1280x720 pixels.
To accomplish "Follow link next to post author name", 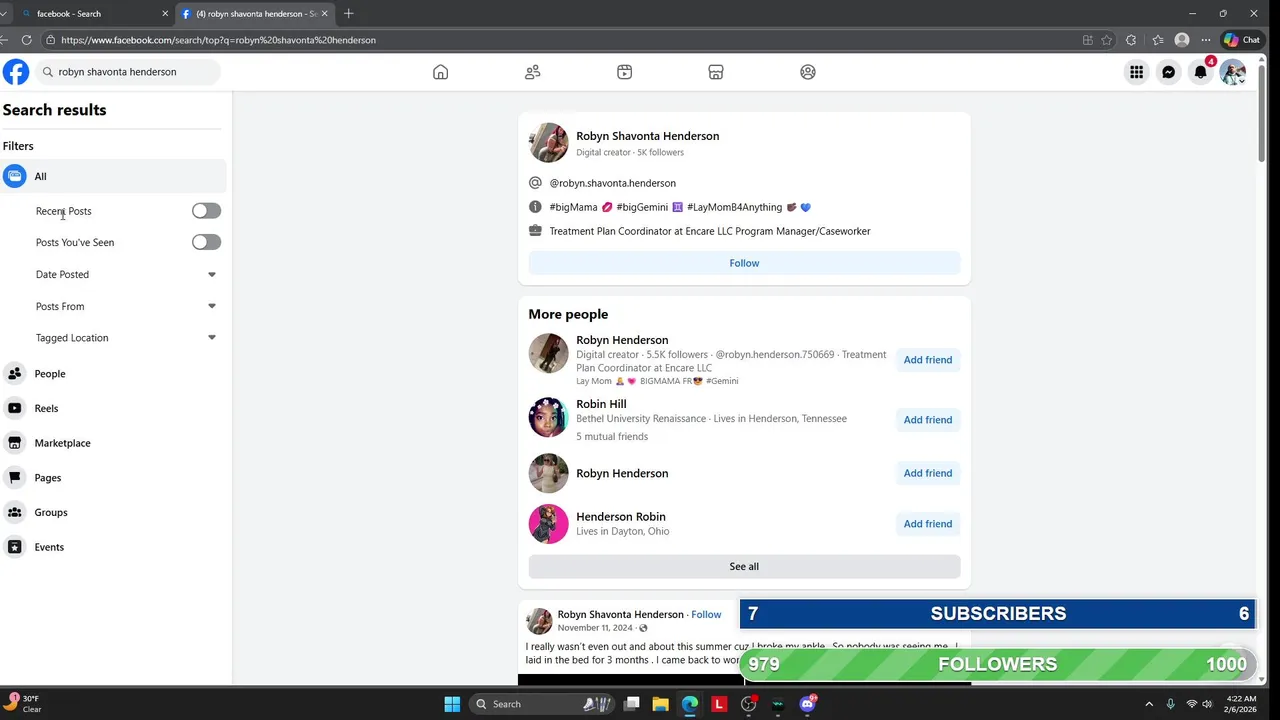I will coord(706,615).
